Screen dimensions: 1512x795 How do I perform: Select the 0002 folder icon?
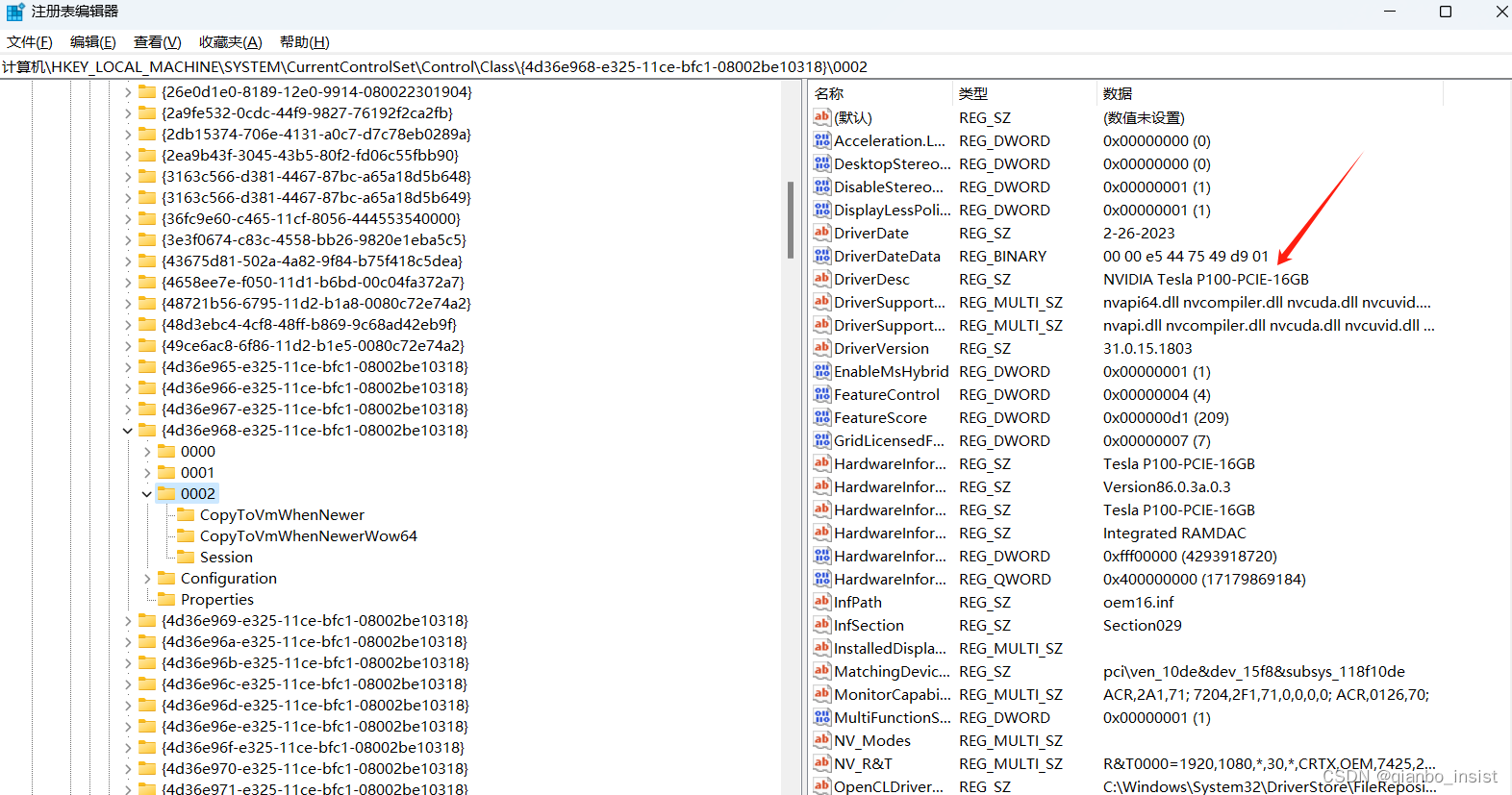[x=166, y=493]
